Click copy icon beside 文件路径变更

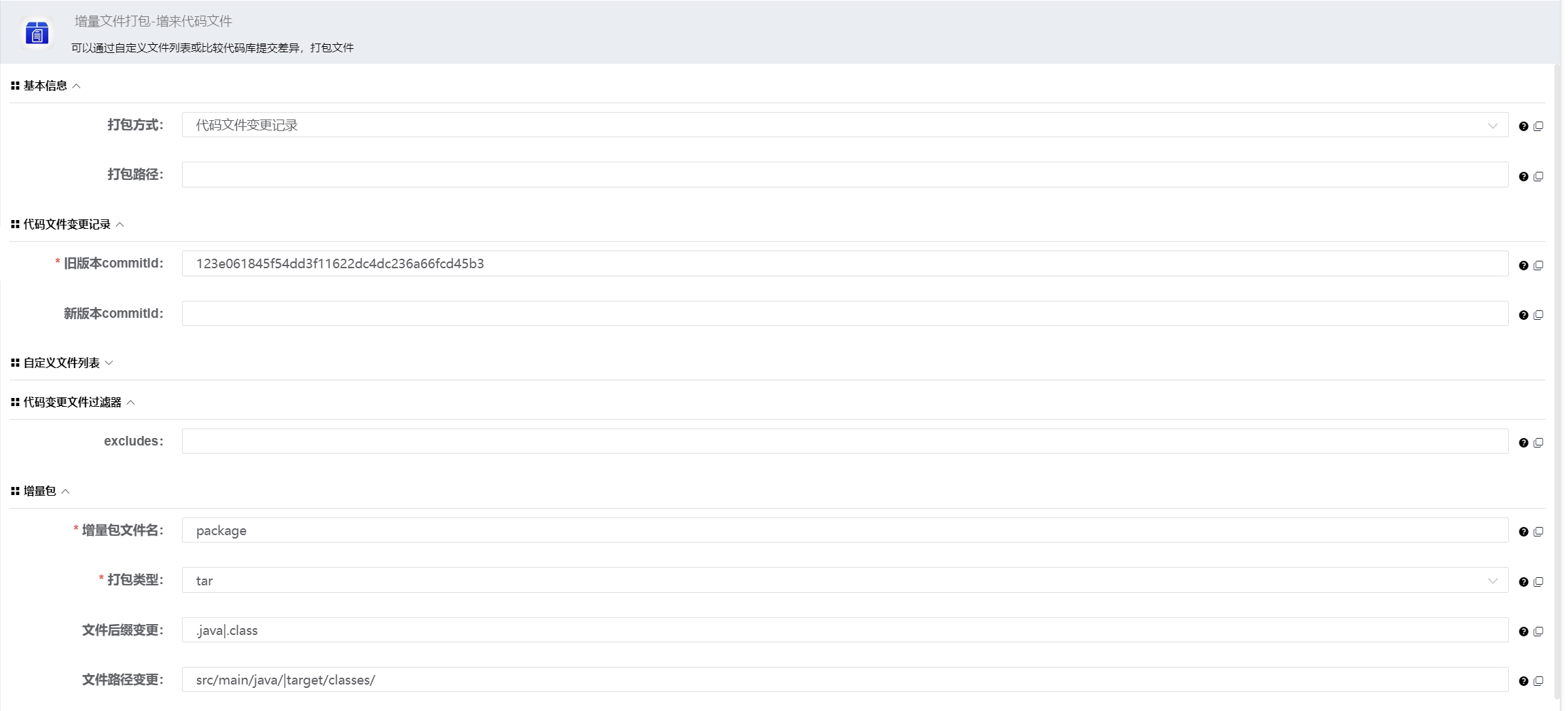pos(1539,681)
